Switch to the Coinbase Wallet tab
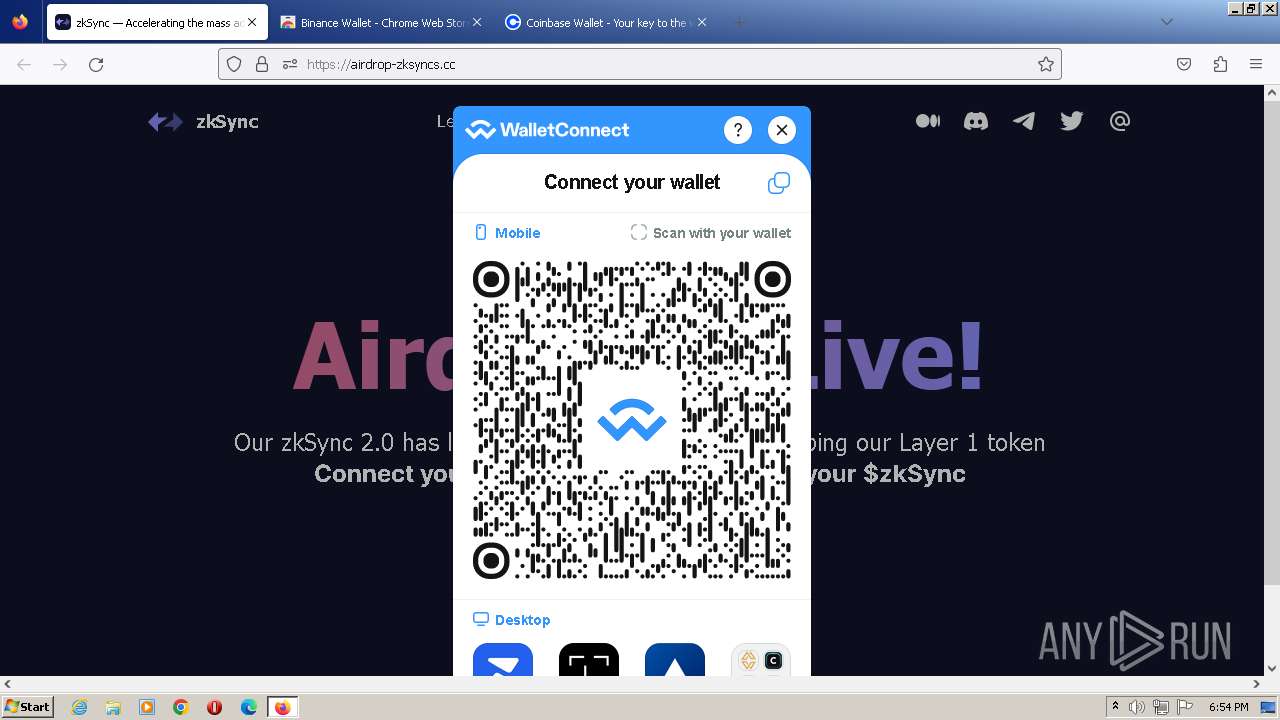1280x720 pixels. 605,22
